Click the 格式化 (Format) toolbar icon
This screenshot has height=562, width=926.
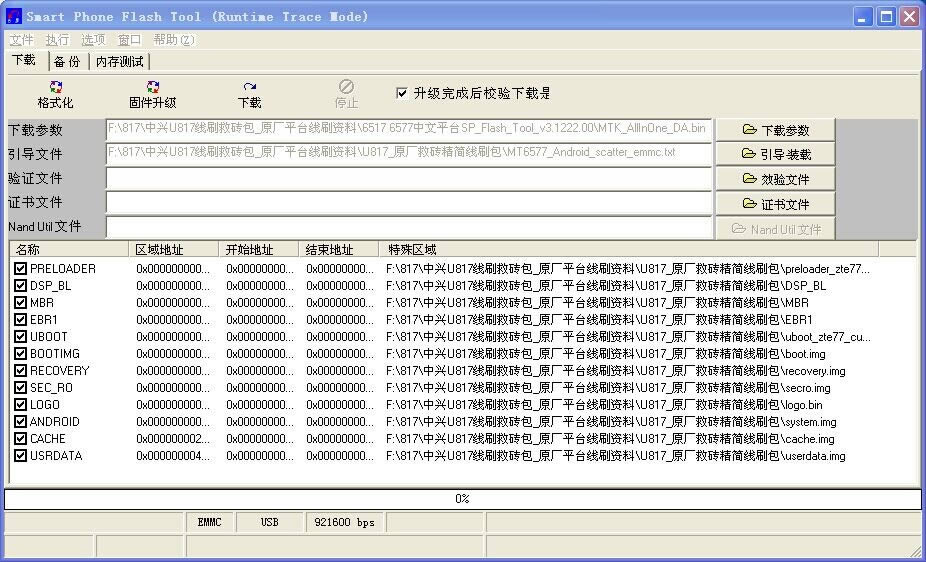[55, 88]
